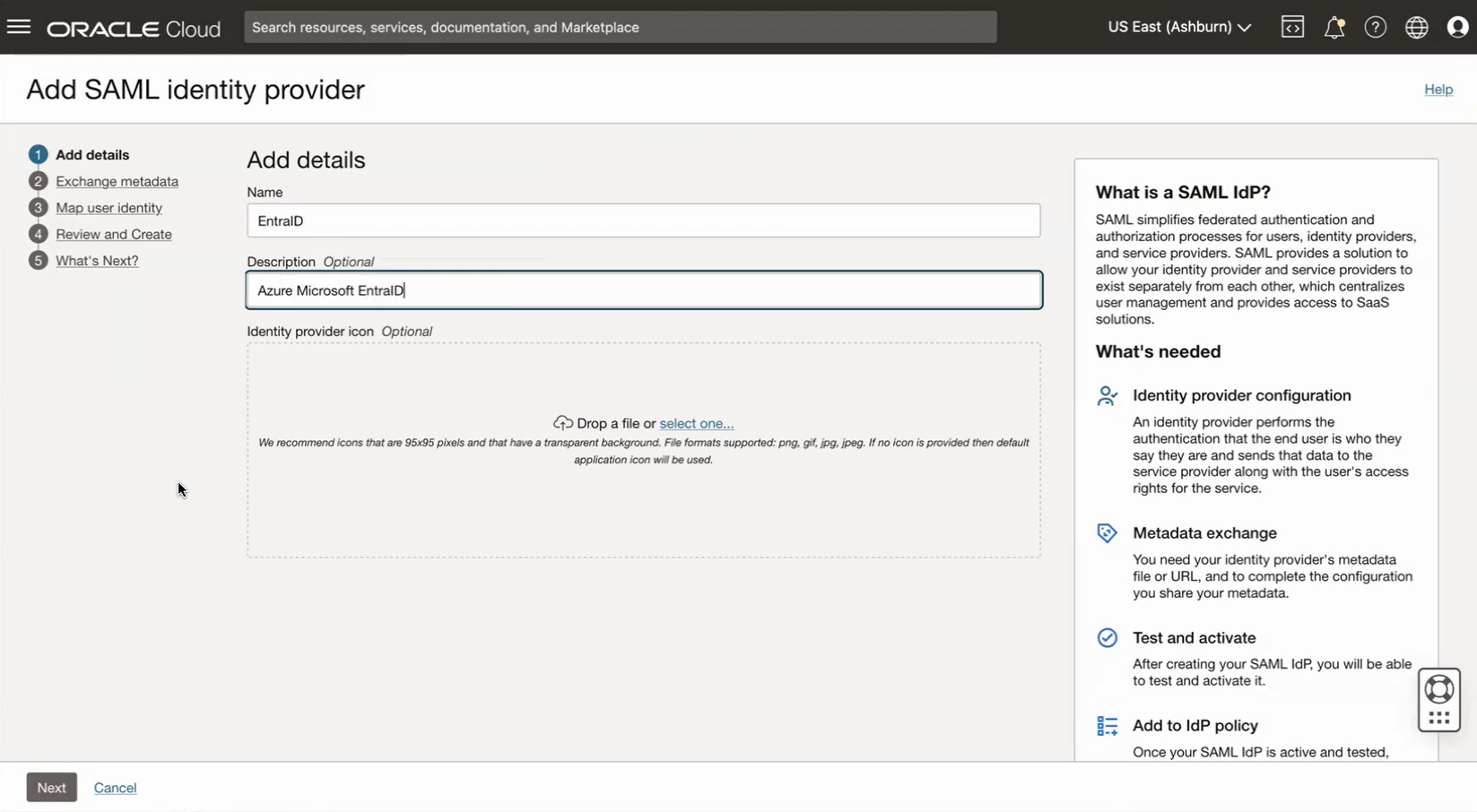Change language with the globe icon
This screenshot has height=812, width=1477.
1416,26
